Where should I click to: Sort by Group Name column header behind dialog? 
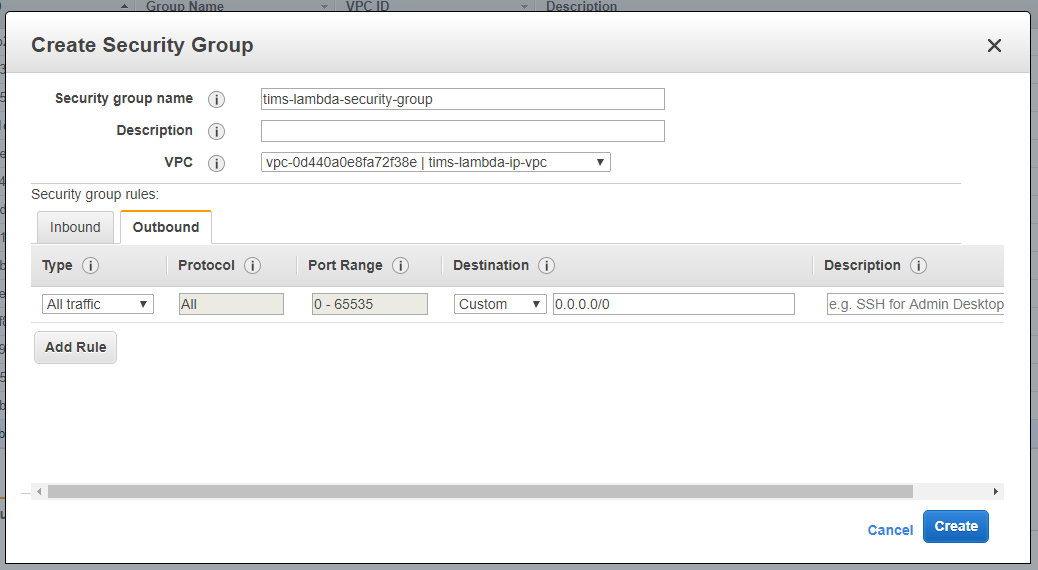(185, 7)
